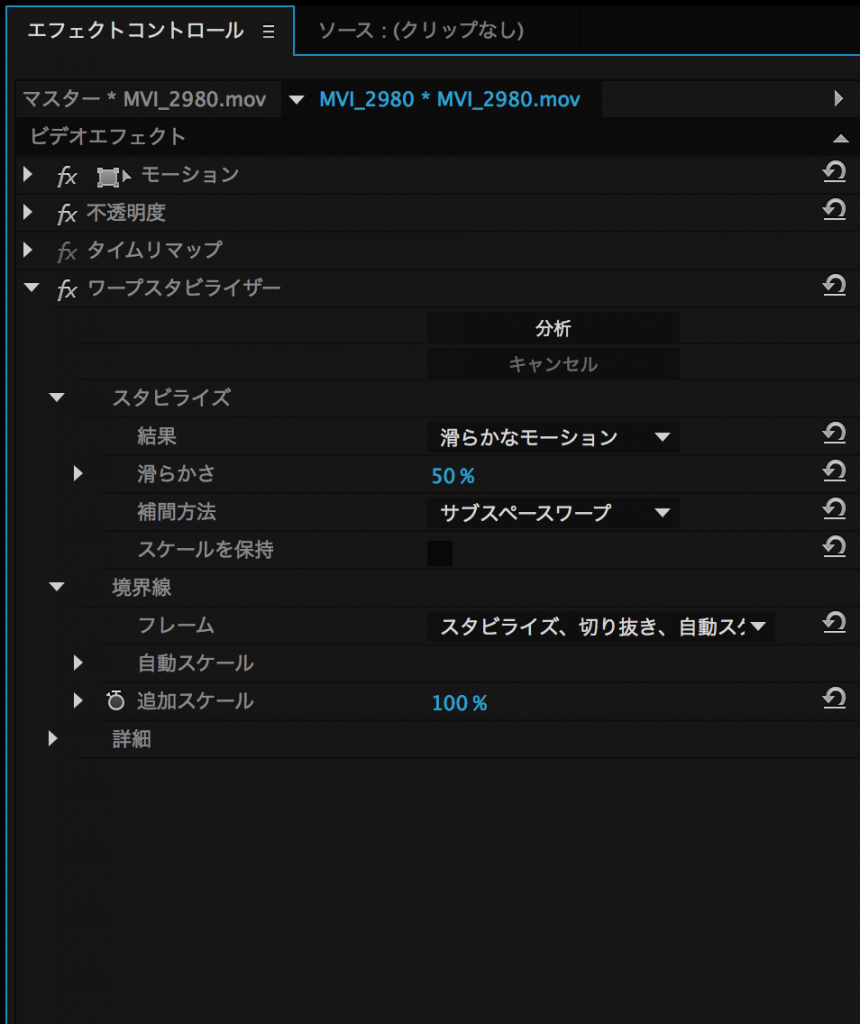Disable the fx toggle for 不透明度
Screen dimensions: 860x1024
click(67, 214)
